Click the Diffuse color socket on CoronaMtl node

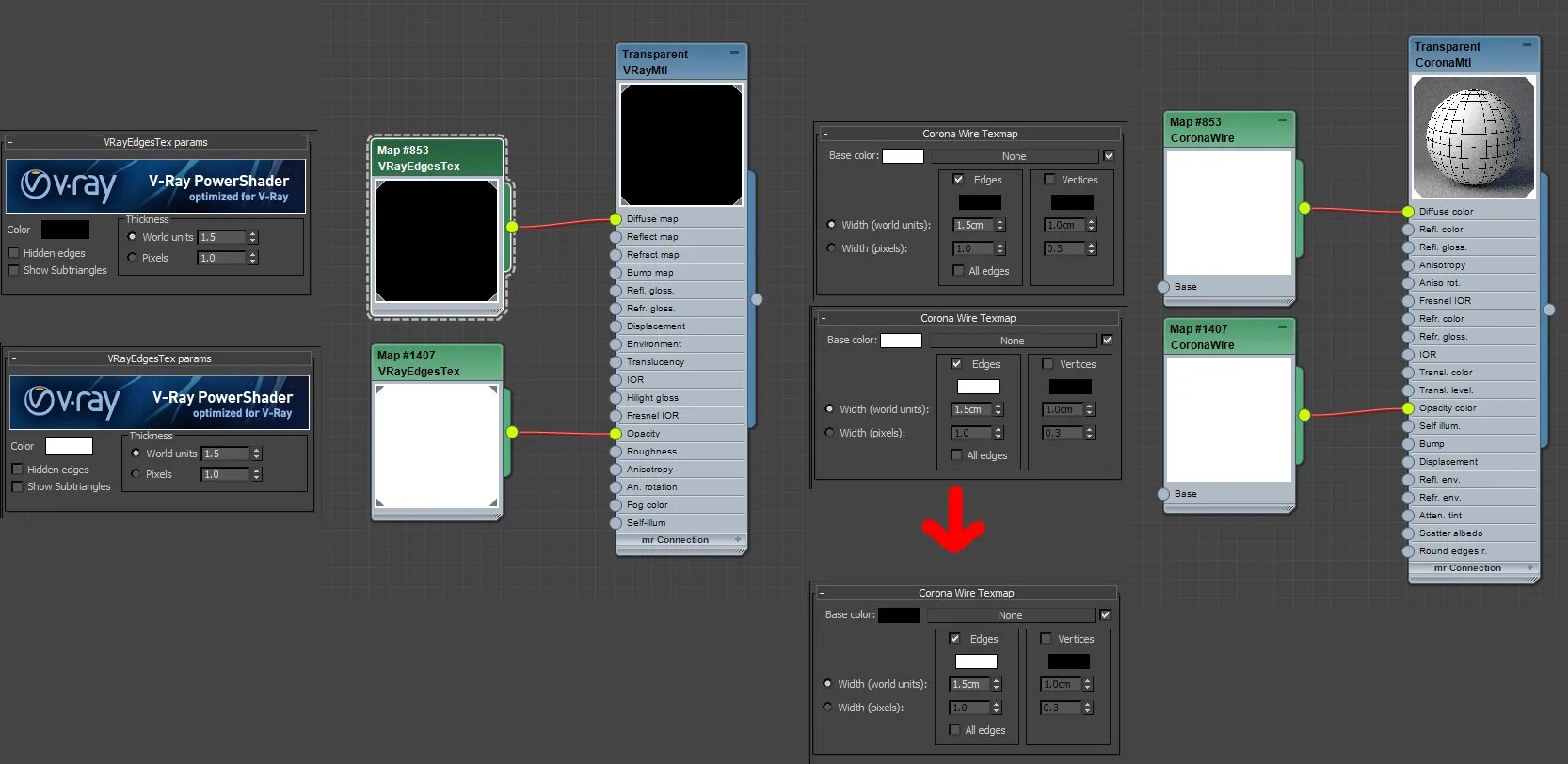pos(1408,212)
